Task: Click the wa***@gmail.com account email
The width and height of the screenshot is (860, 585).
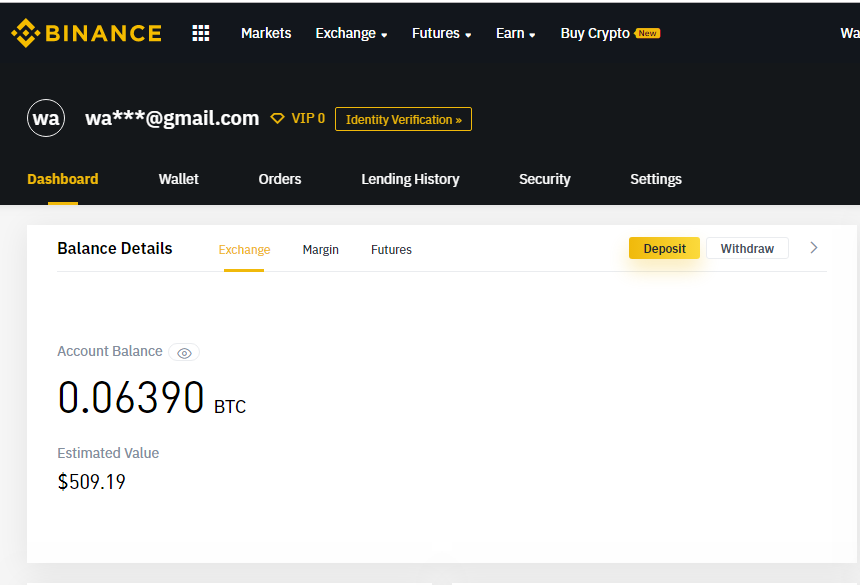Action: tap(172, 118)
